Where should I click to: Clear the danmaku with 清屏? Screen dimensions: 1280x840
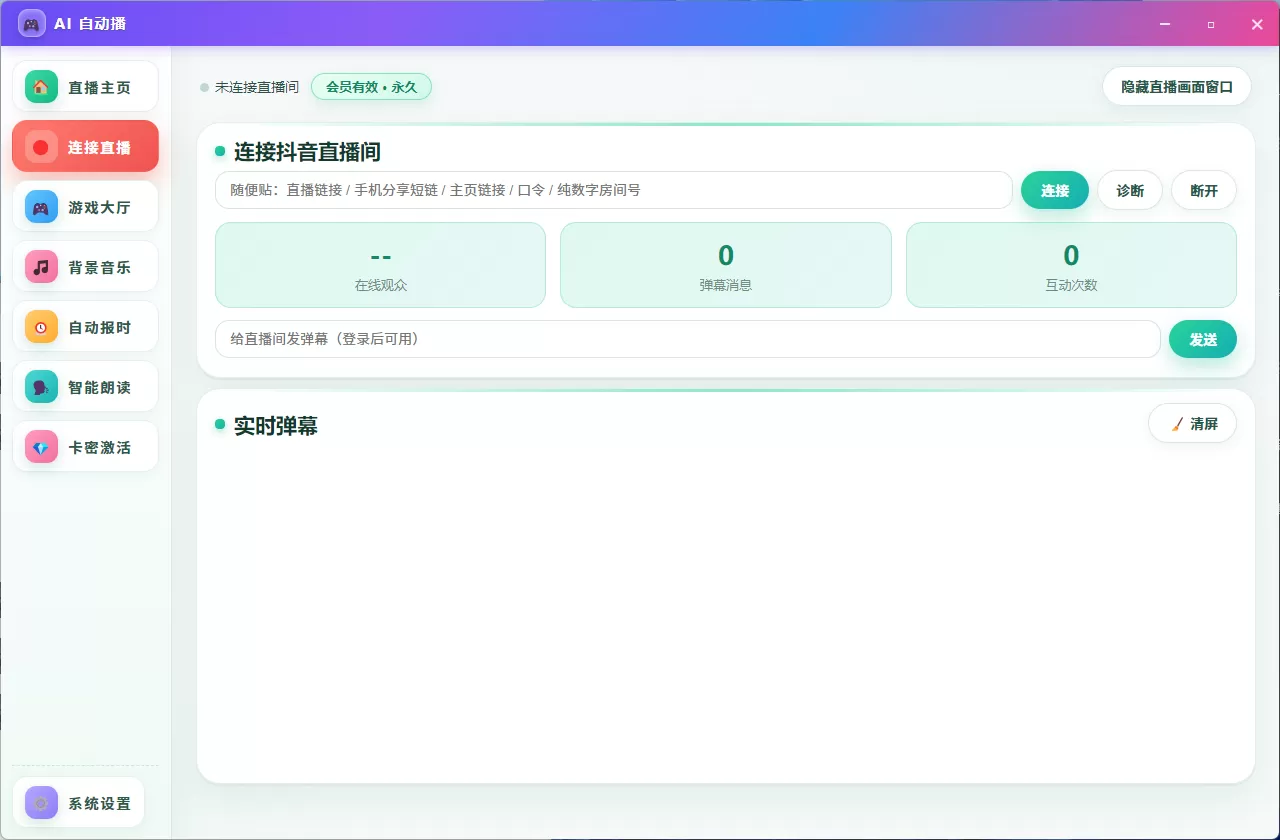(1192, 424)
